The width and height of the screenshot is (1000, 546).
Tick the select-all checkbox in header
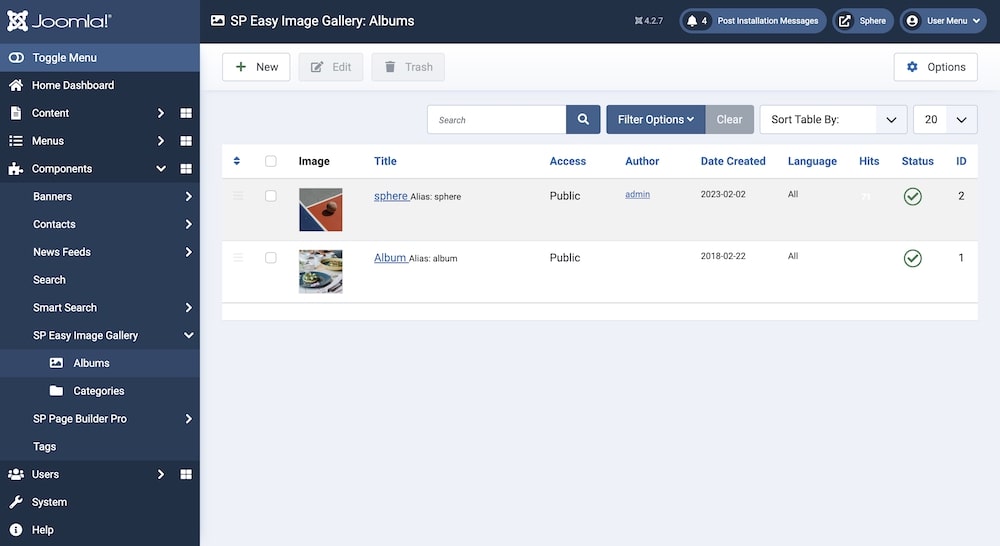click(x=271, y=161)
